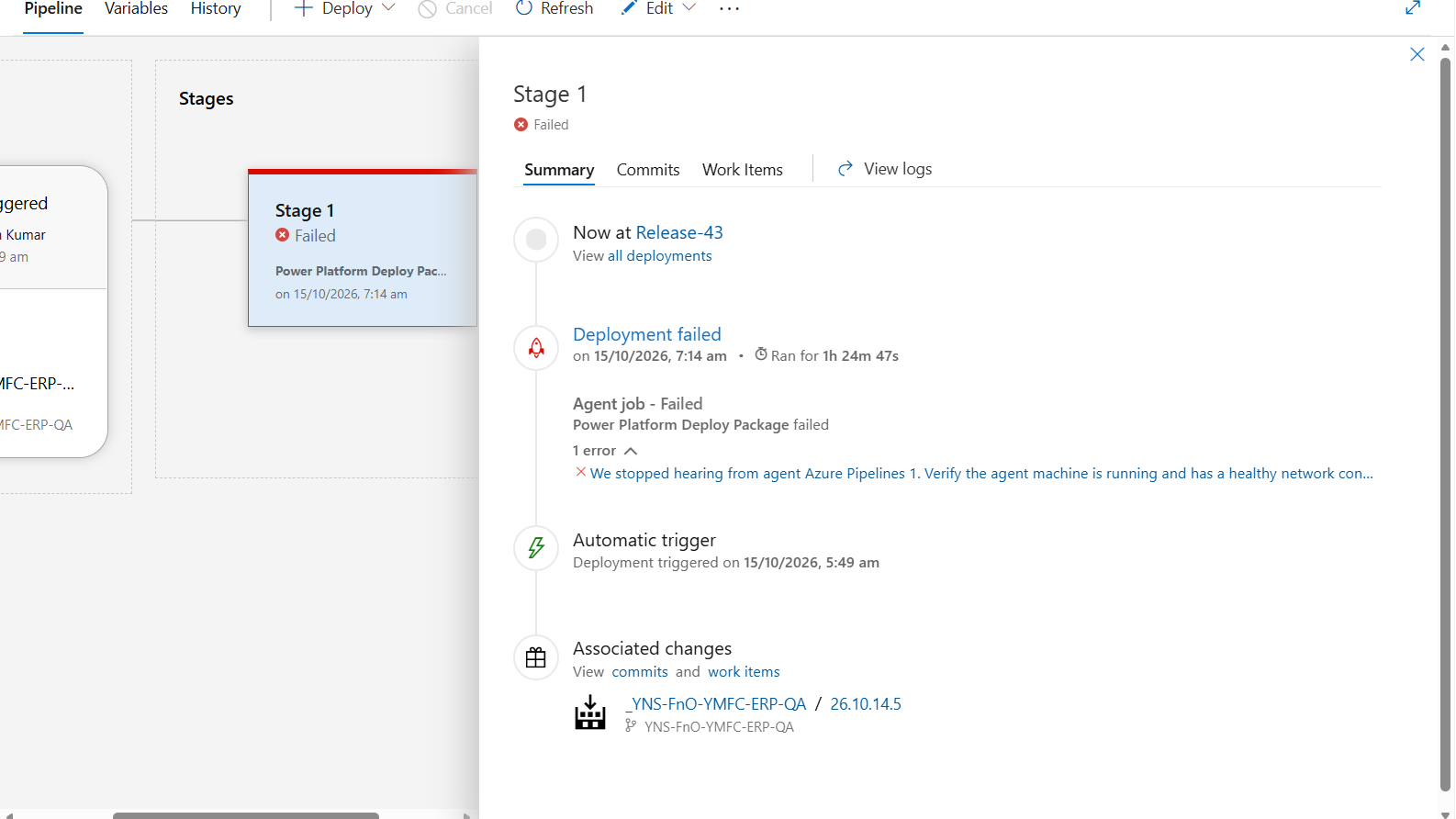This screenshot has width=1456, height=819.
Task: Click the rocket deployment icon
Action: [536, 348]
